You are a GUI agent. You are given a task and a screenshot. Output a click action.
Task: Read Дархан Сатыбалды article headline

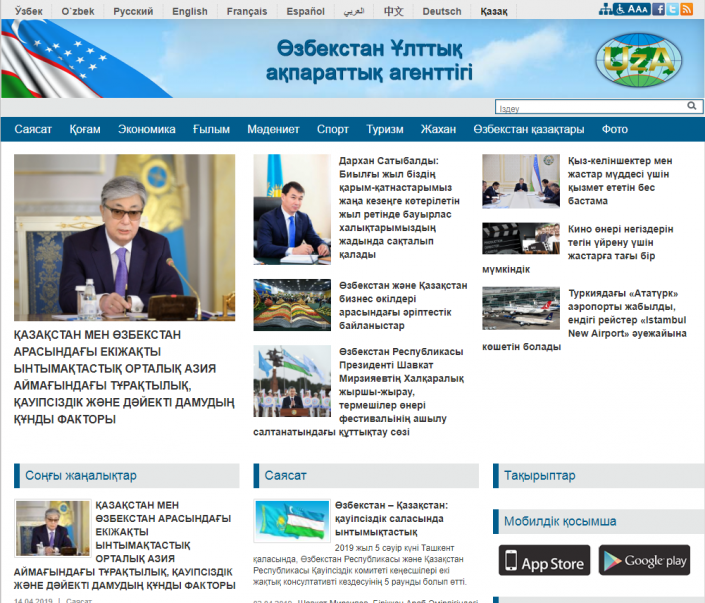pyautogui.click(x=399, y=207)
